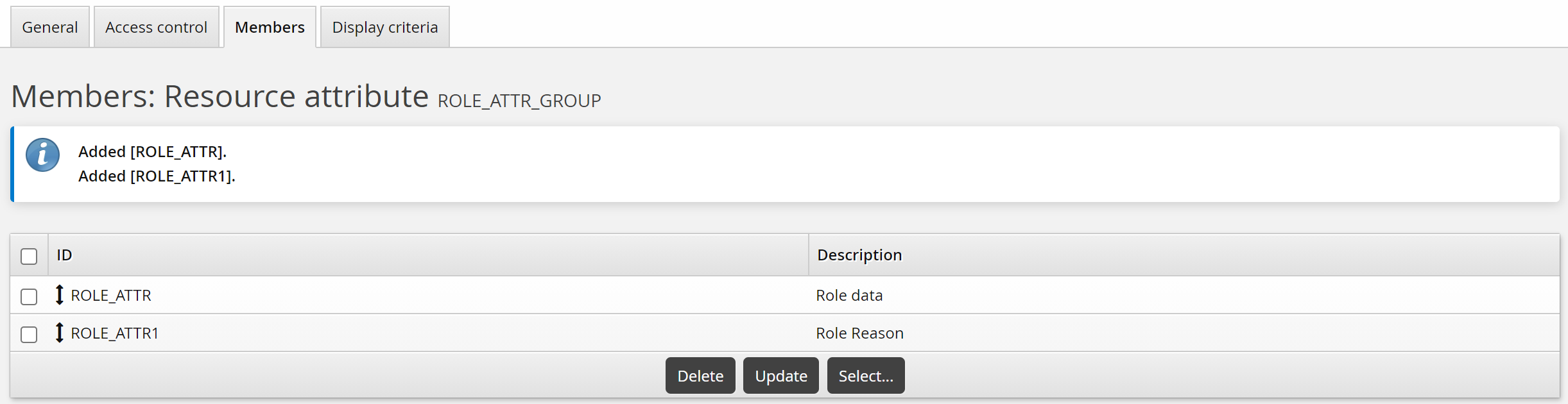Click the "Added [ROLE_ATTR1]." notification message
1568x404 pixels.
tap(157, 176)
